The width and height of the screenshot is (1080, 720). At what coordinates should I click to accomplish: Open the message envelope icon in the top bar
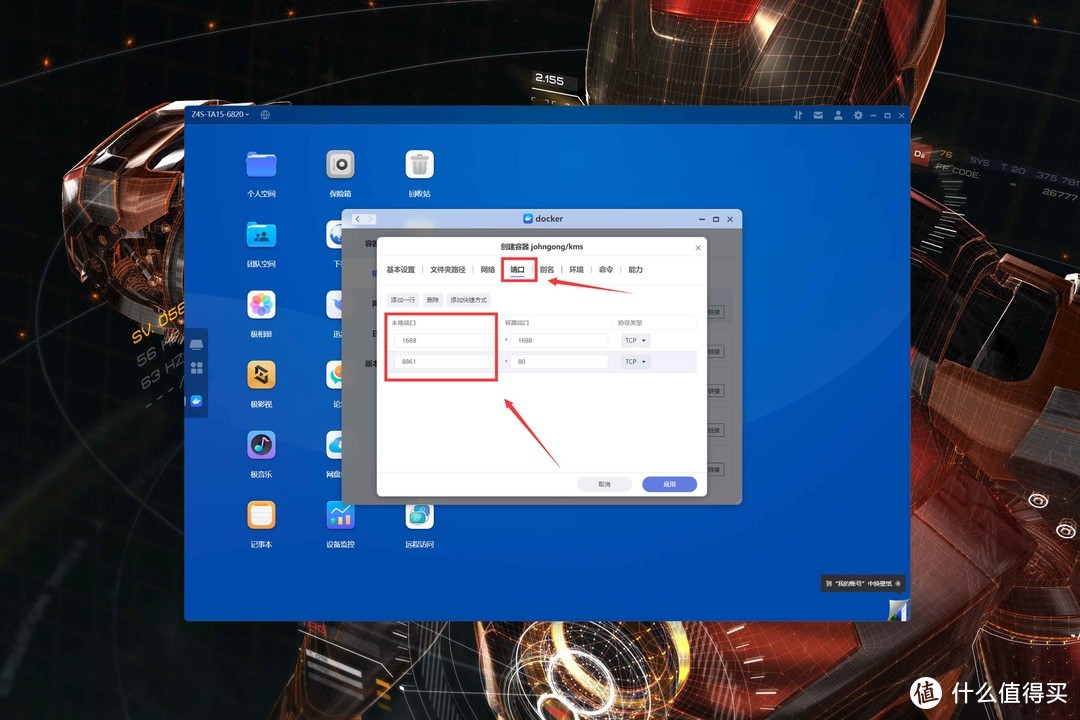tap(818, 115)
